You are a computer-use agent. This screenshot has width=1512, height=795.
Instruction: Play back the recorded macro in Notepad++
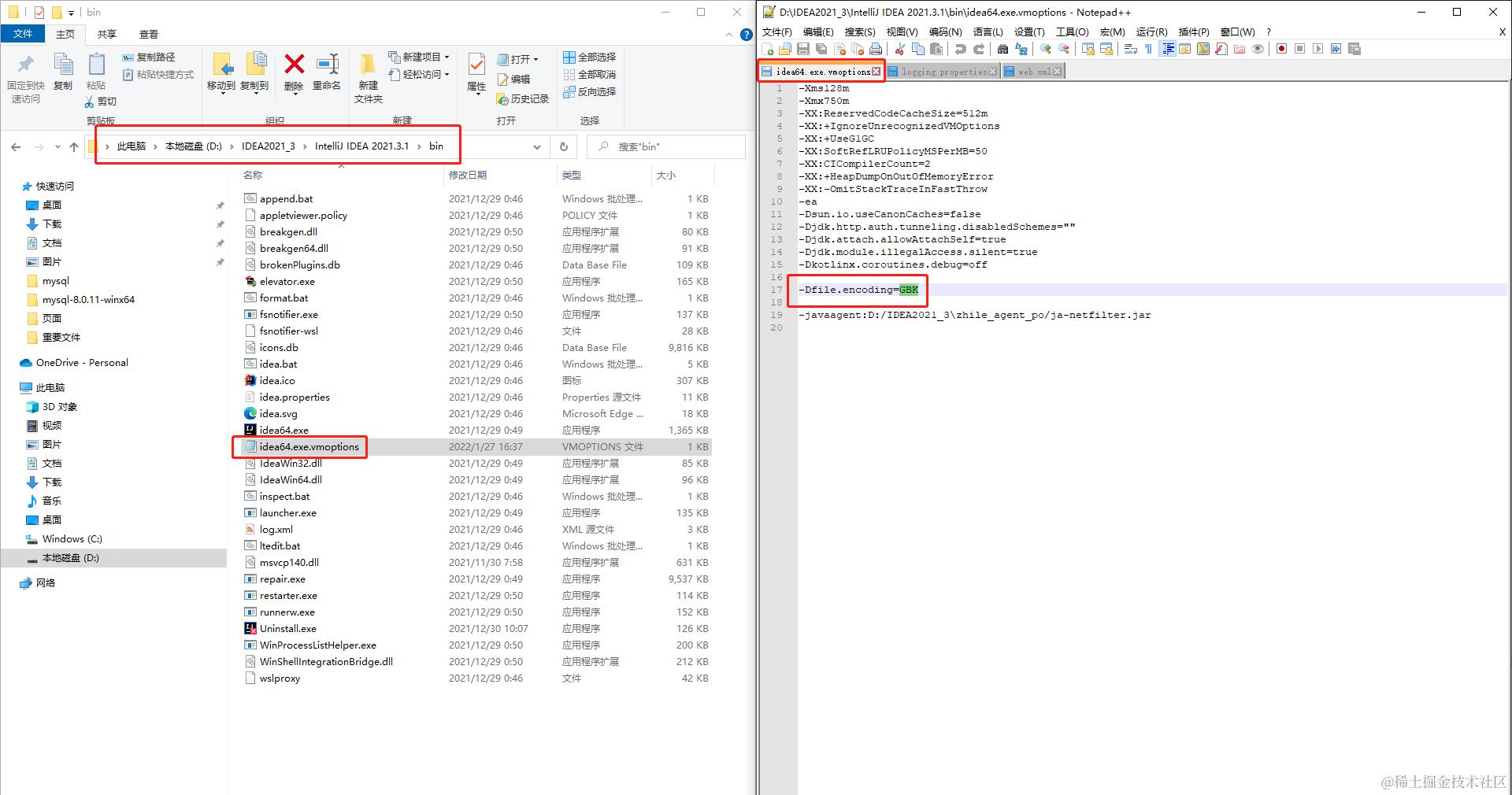pyautogui.click(x=1317, y=49)
